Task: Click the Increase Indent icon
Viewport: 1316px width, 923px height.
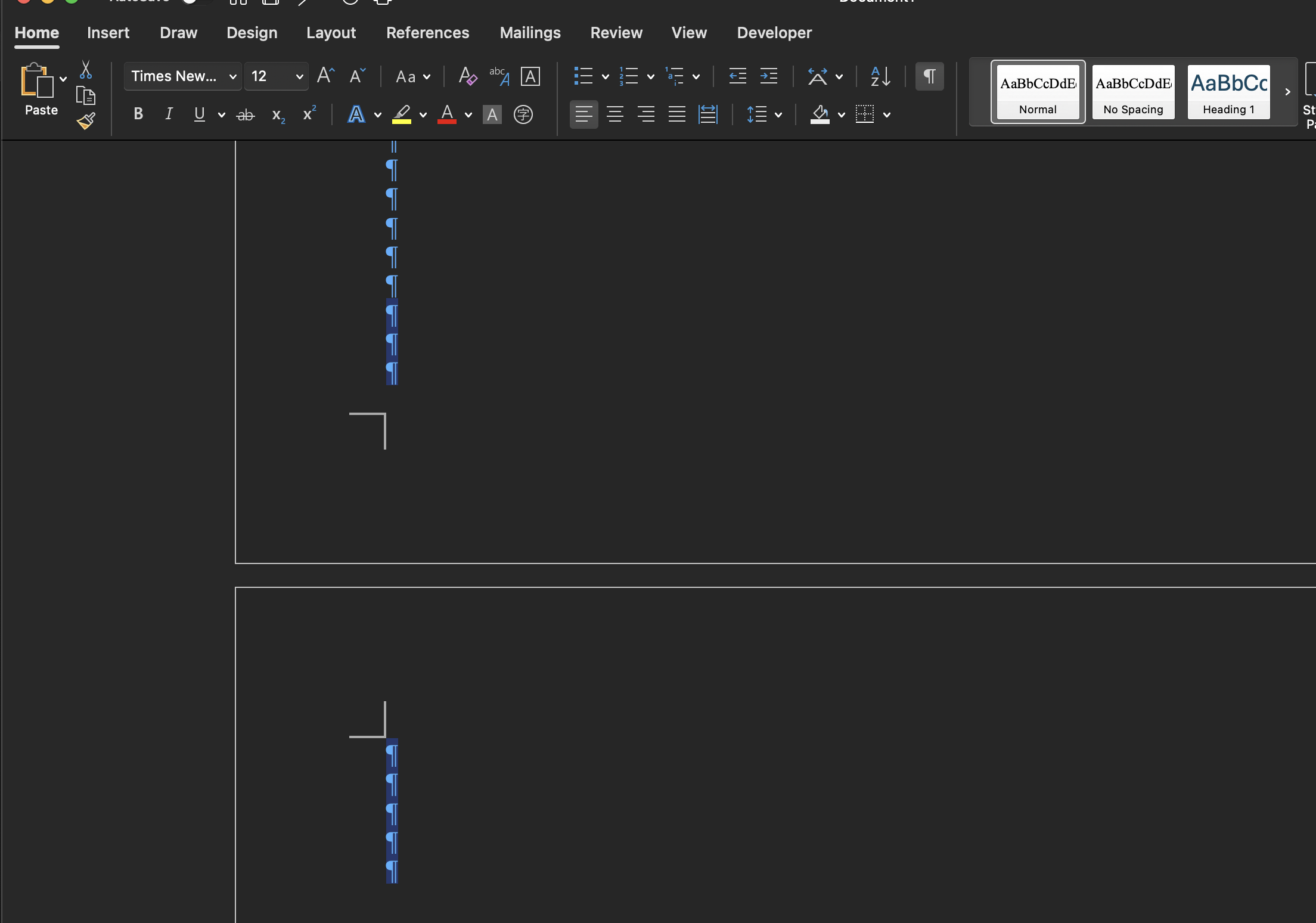Action: [768, 76]
